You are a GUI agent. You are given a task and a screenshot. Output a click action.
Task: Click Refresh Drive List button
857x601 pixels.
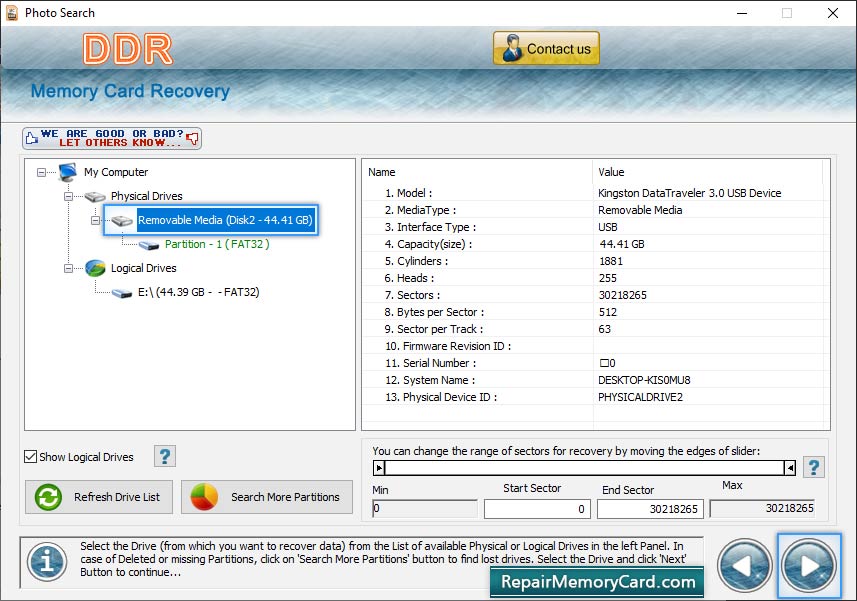click(x=99, y=497)
